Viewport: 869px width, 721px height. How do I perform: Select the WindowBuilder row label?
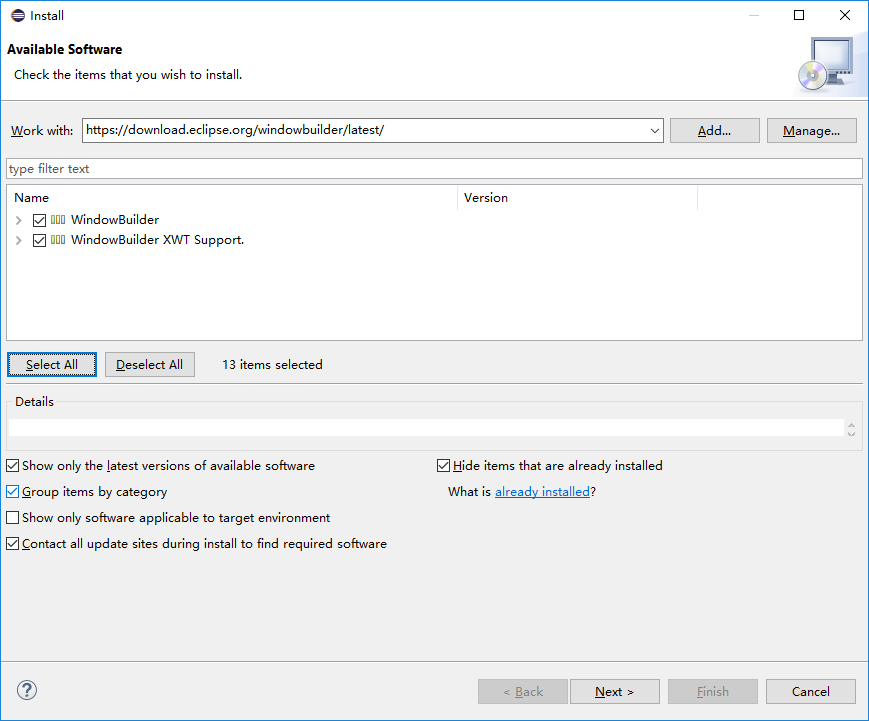115,219
